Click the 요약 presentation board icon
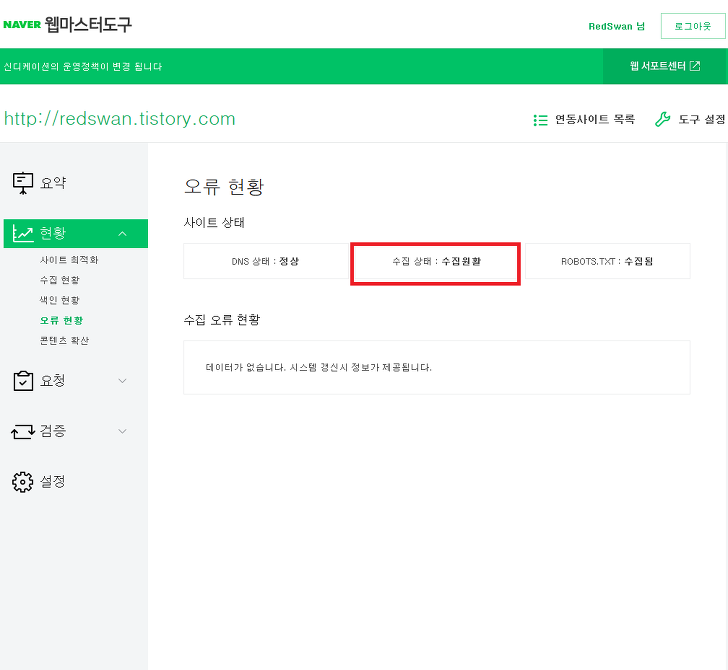The height and width of the screenshot is (670, 728). [x=23, y=183]
